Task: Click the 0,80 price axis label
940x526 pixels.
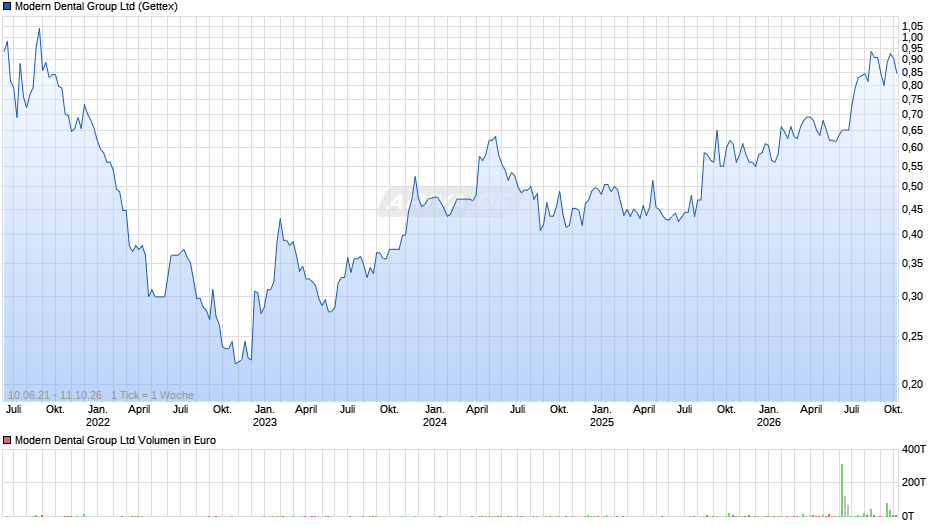Action: click(x=912, y=85)
